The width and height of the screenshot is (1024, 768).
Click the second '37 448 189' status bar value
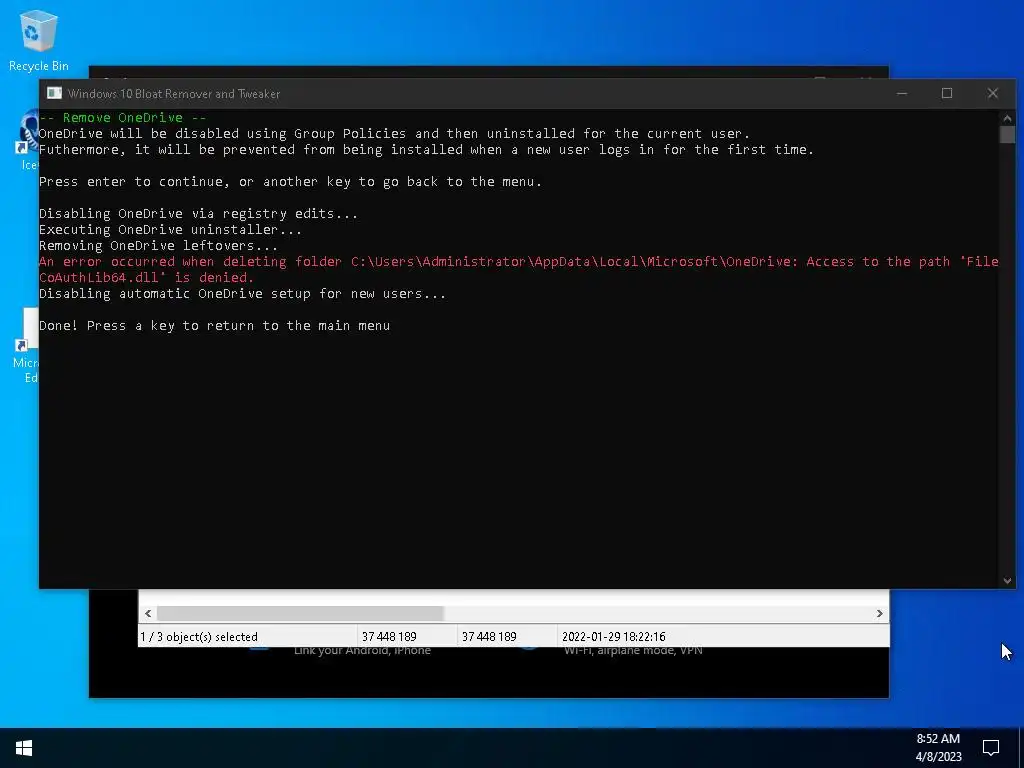(489, 637)
